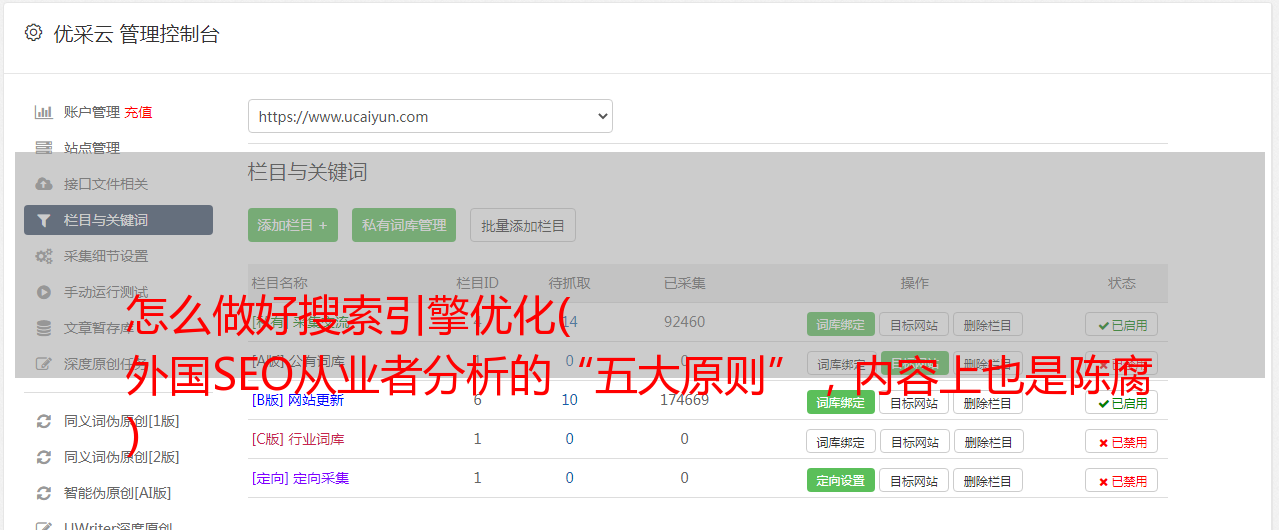The image size is (1279, 530).
Task: Click the cloud icon for 接口文件相关
Action: tap(43, 184)
